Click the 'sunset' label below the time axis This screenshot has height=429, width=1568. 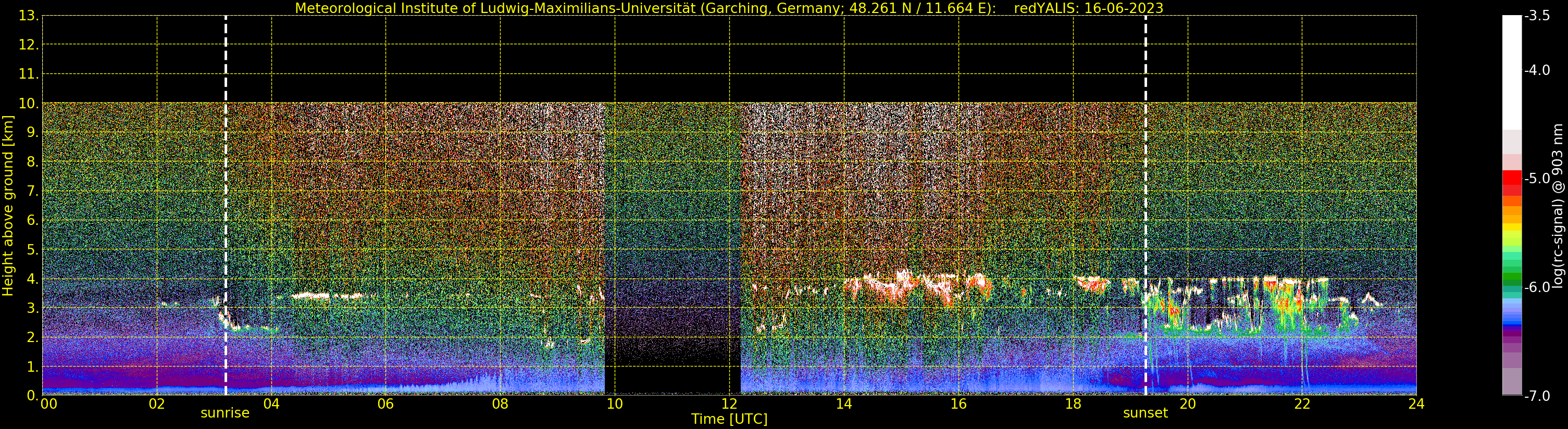[x=1145, y=413]
